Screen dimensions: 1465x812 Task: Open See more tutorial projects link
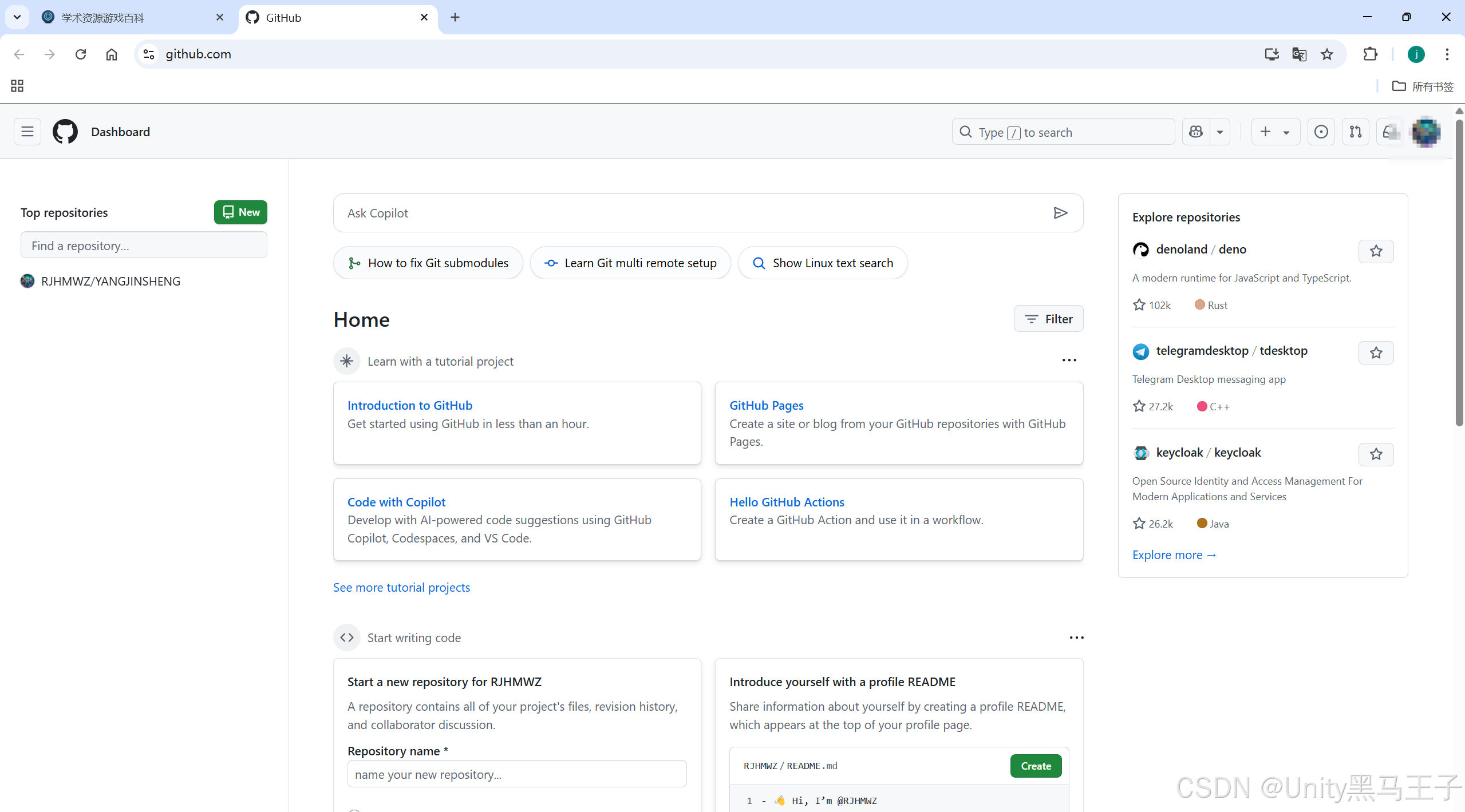401,588
